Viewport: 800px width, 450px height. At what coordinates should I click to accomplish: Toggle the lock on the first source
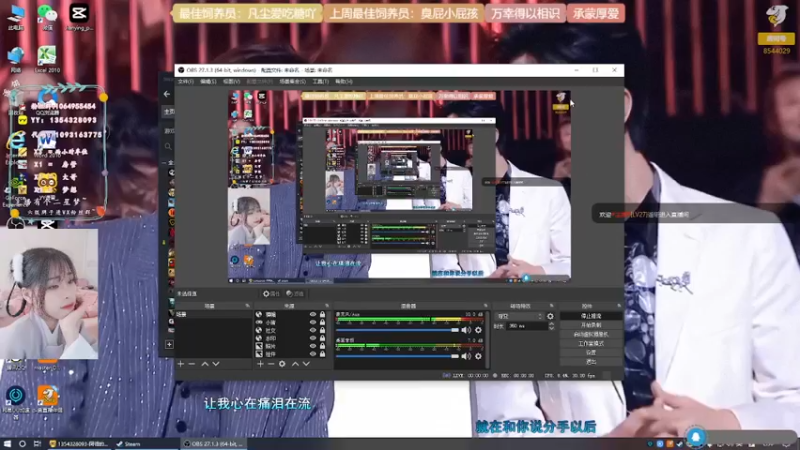322,315
